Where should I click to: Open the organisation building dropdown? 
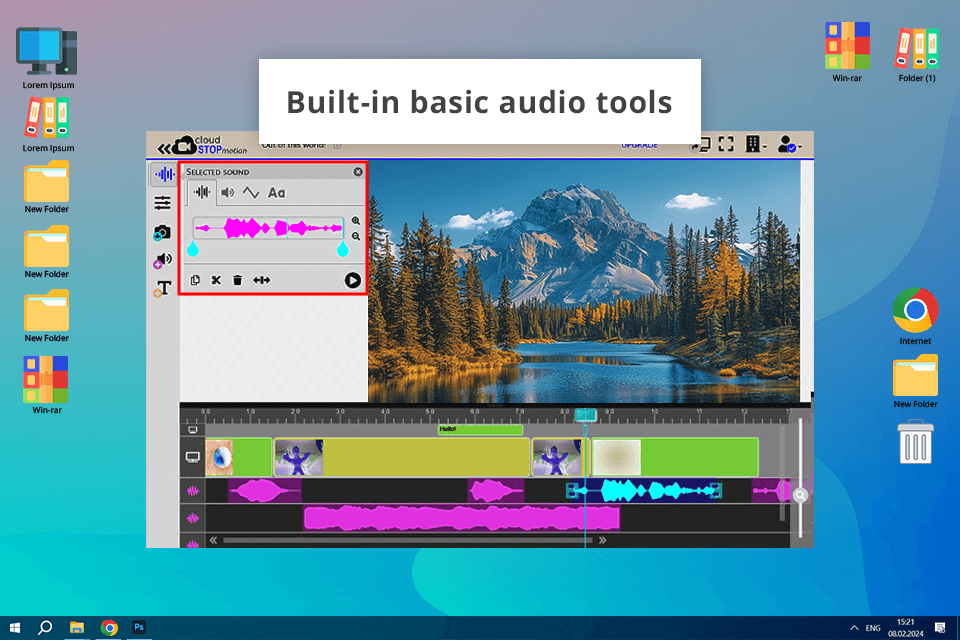pos(756,145)
